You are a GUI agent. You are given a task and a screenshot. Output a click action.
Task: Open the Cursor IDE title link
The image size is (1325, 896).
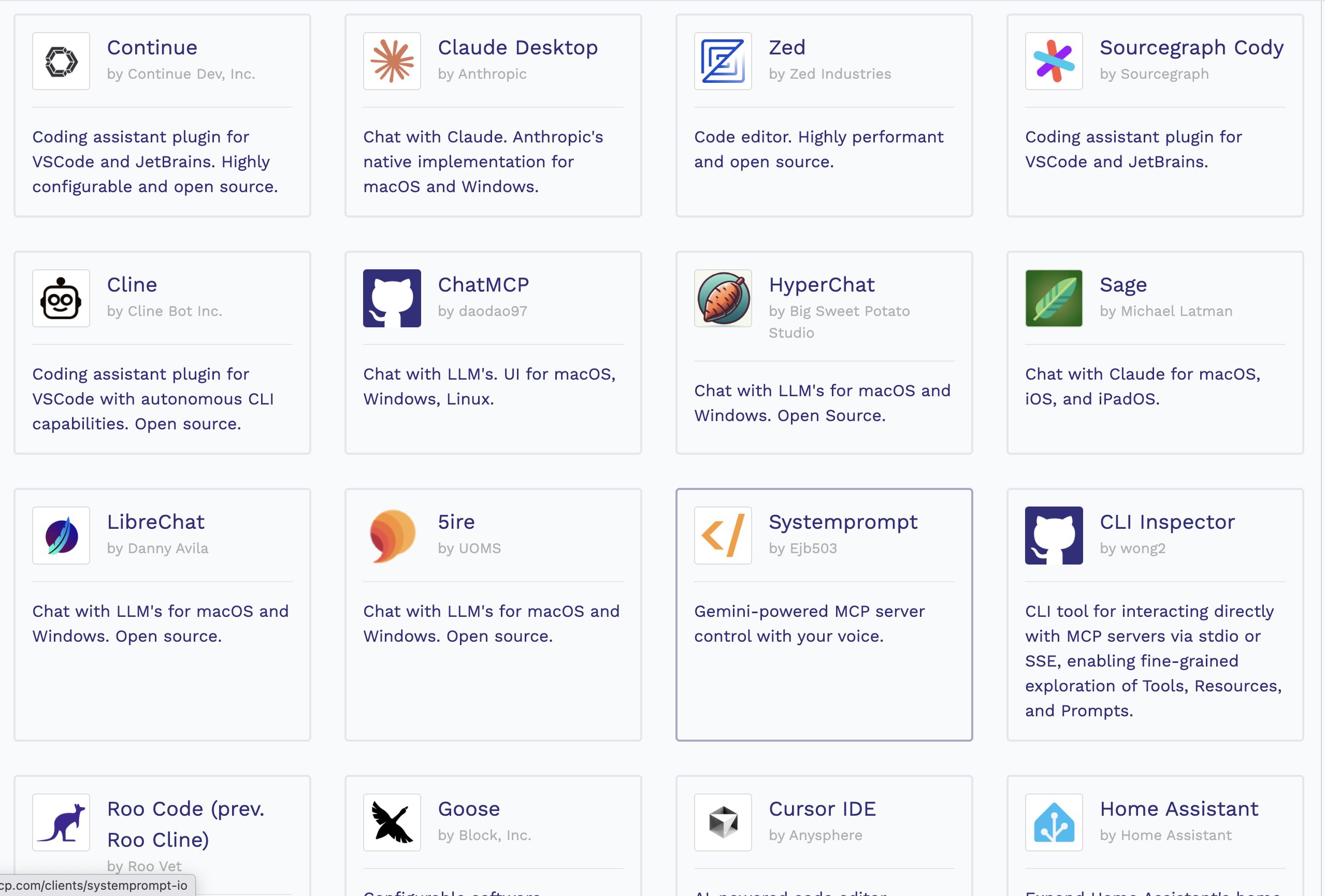coord(822,809)
